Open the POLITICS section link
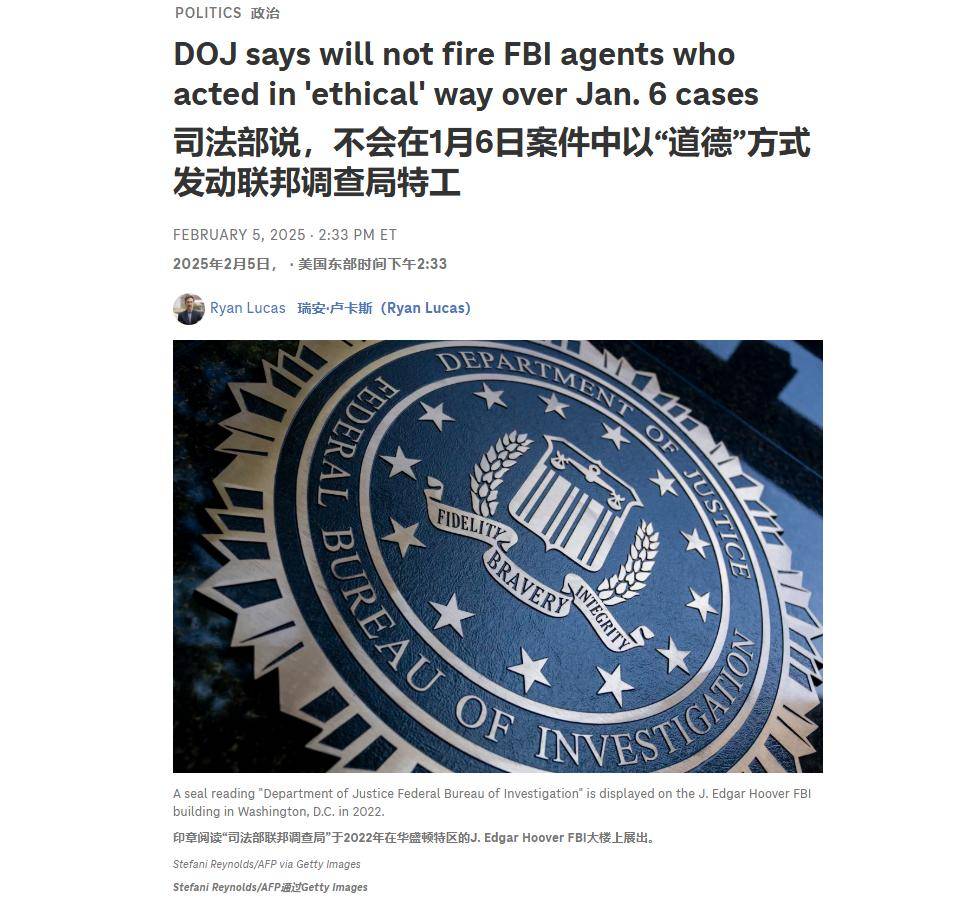The width and height of the screenshot is (963, 908). point(208,13)
